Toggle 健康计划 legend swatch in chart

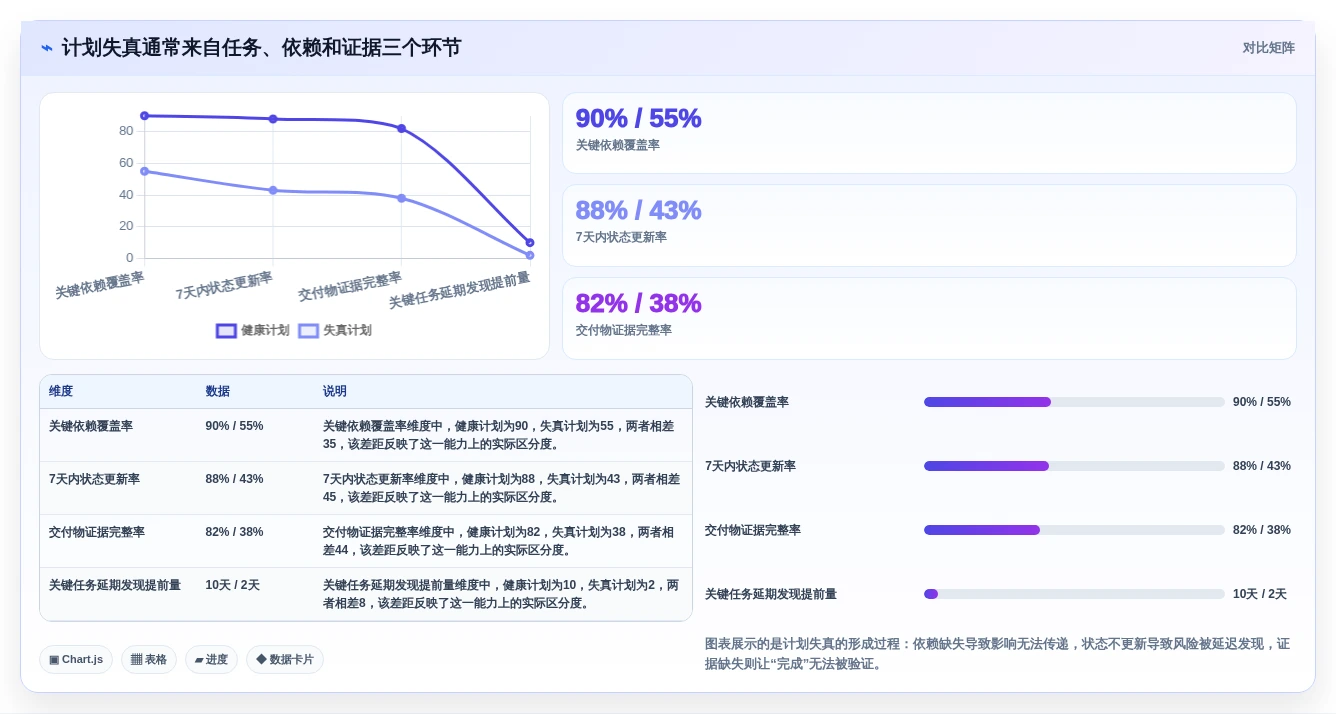pyautogui.click(x=227, y=331)
